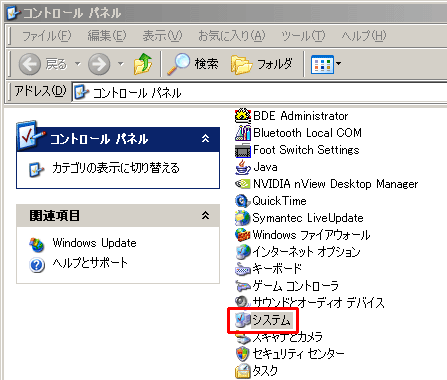This screenshot has width=447, height=380.
Task: Open the 編集(E) menu
Action: click(x=107, y=35)
